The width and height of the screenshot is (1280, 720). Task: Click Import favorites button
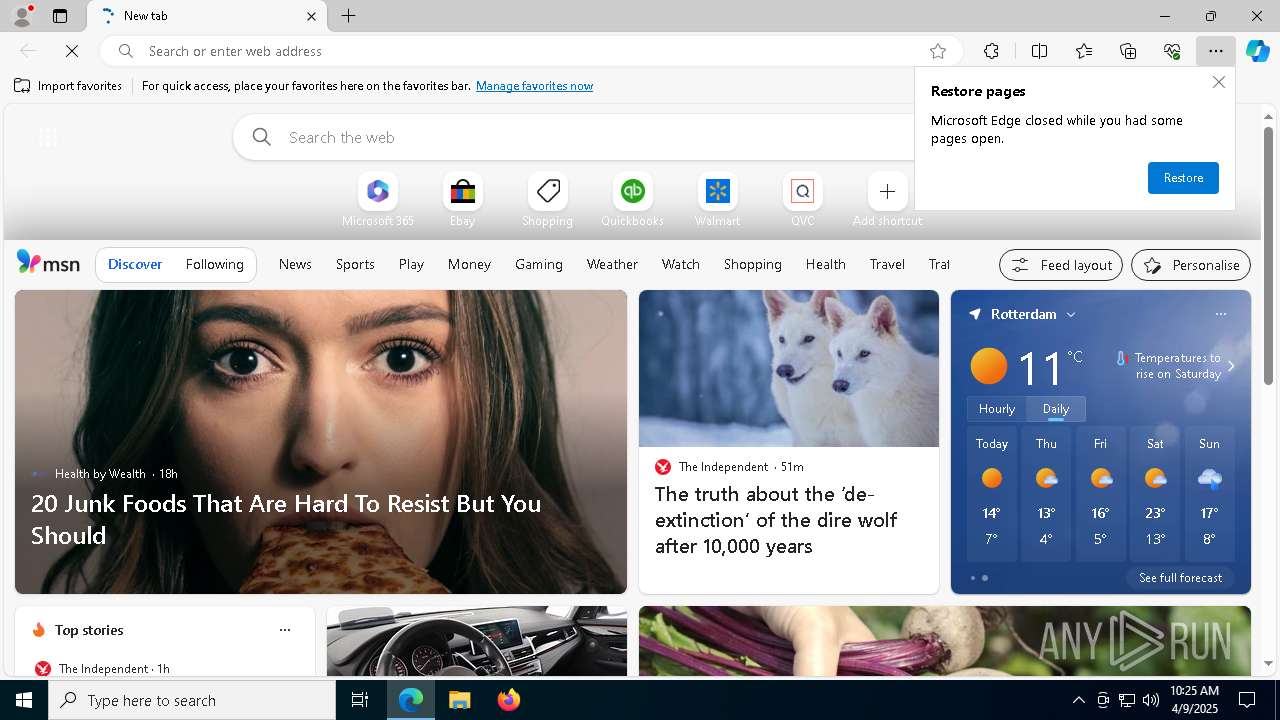[x=68, y=86]
